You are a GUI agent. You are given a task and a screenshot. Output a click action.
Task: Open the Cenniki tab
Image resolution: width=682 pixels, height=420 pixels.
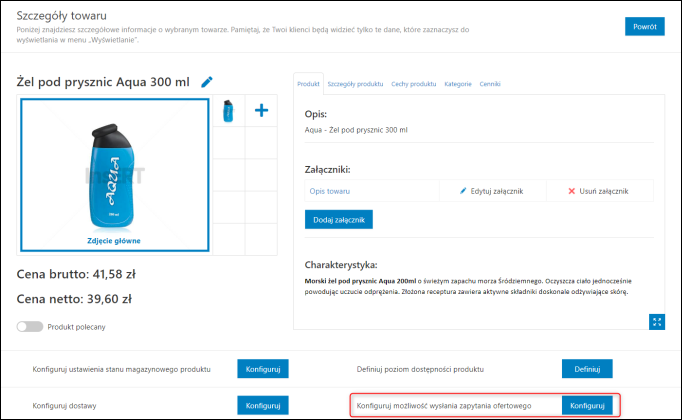click(x=490, y=84)
